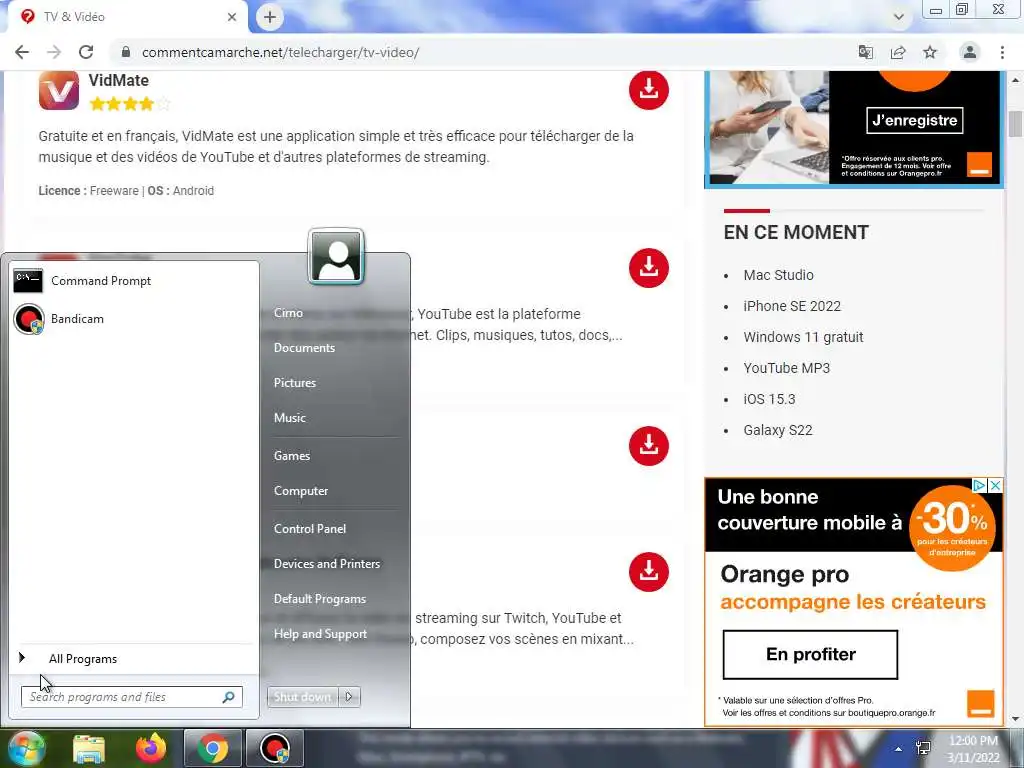1024x768 pixels.
Task: Click the Shut down button
Action: point(303,697)
